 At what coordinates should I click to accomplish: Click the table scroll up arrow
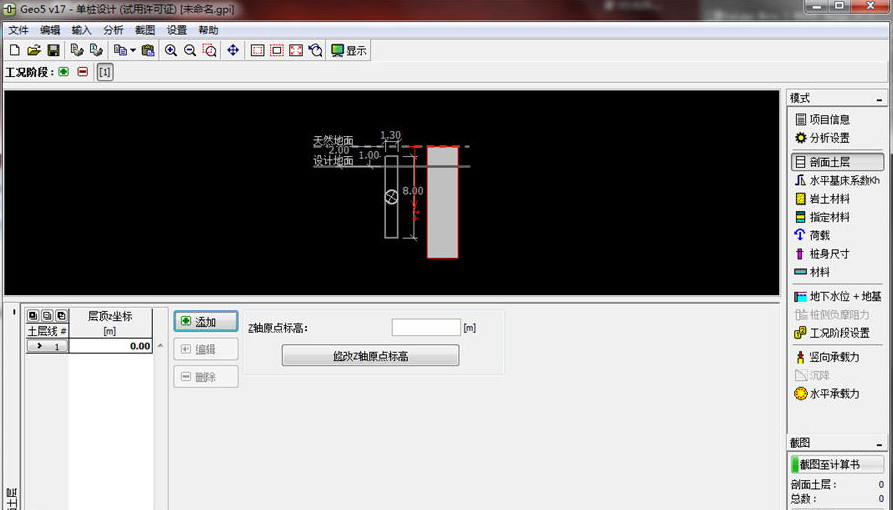click(x=160, y=345)
